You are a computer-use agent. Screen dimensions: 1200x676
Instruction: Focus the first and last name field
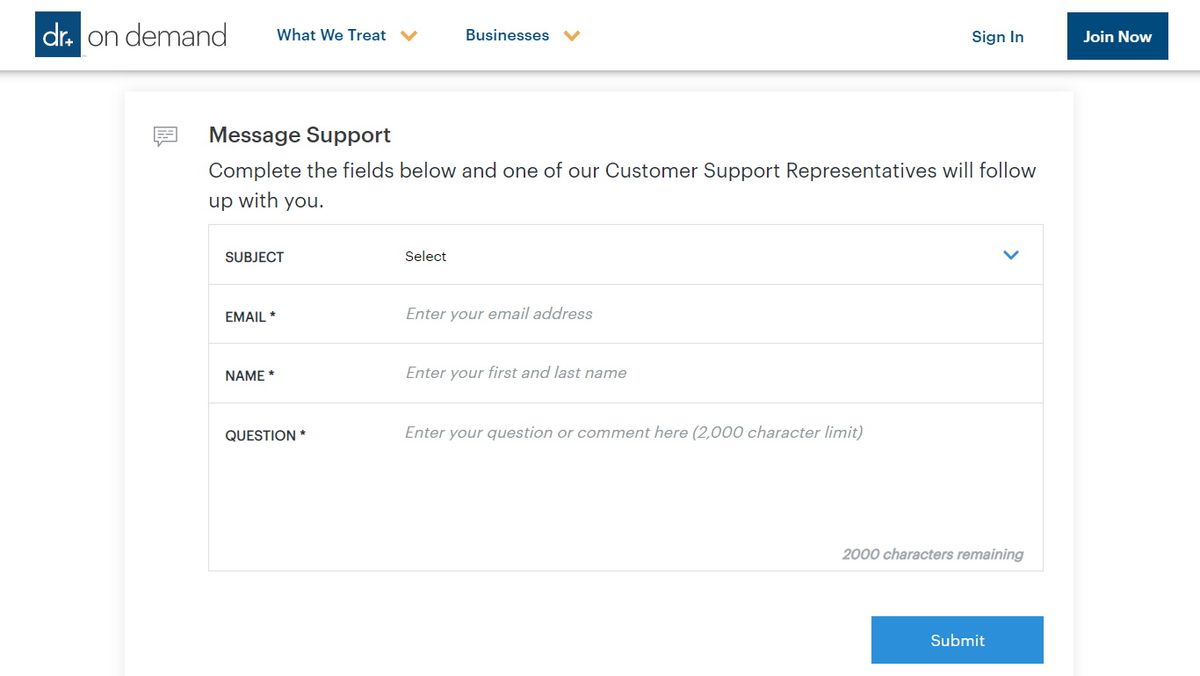click(700, 373)
